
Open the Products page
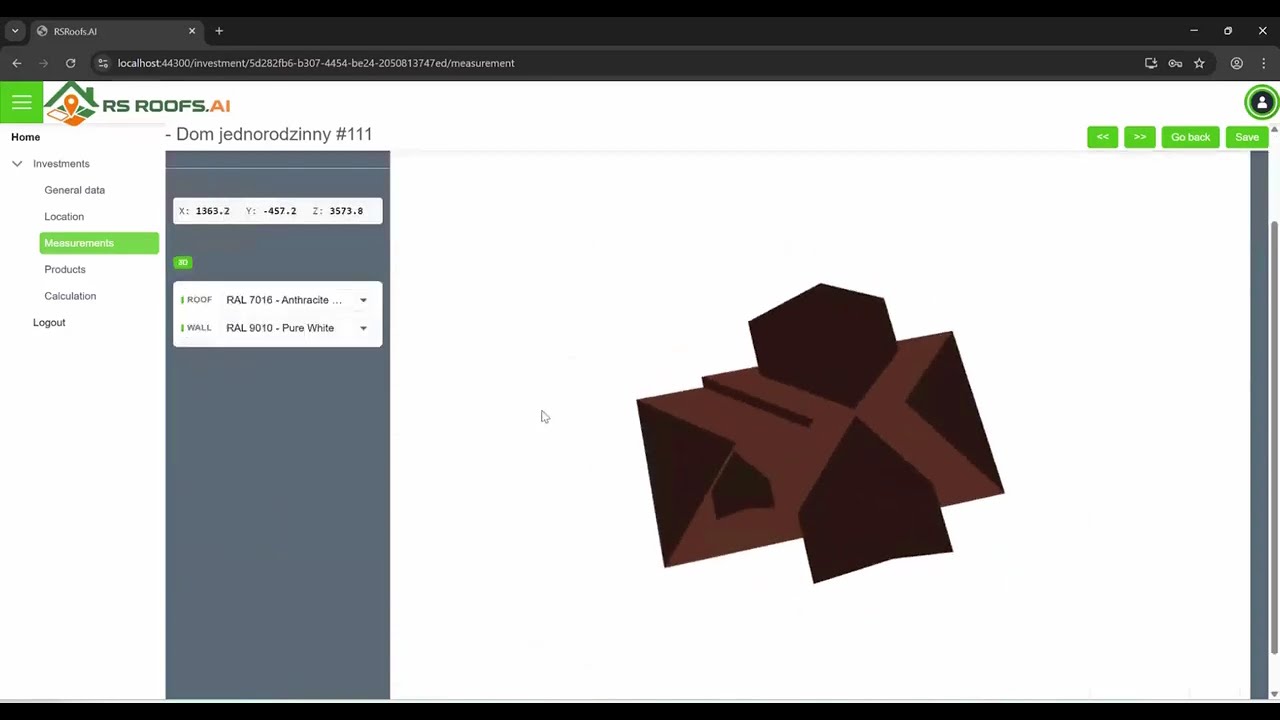tap(65, 269)
